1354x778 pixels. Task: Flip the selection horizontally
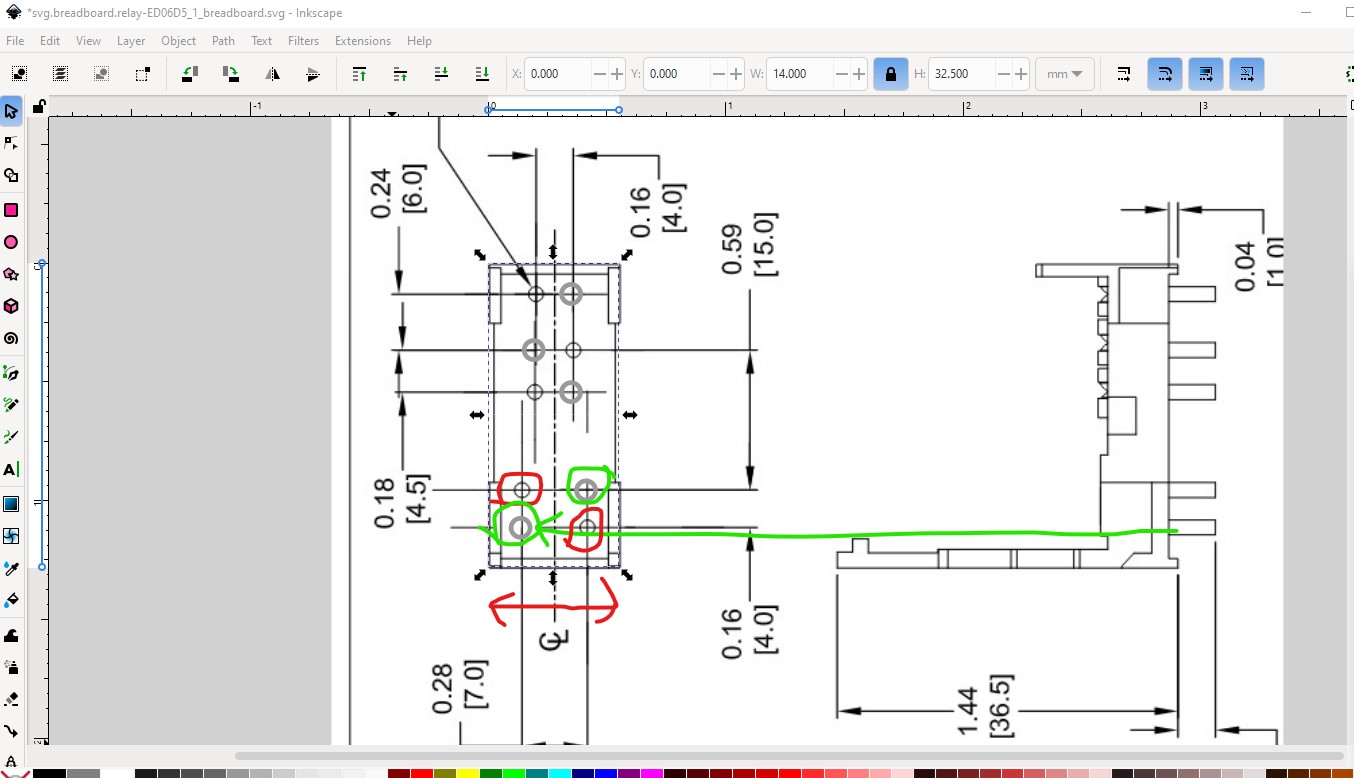pyautogui.click(x=272, y=74)
